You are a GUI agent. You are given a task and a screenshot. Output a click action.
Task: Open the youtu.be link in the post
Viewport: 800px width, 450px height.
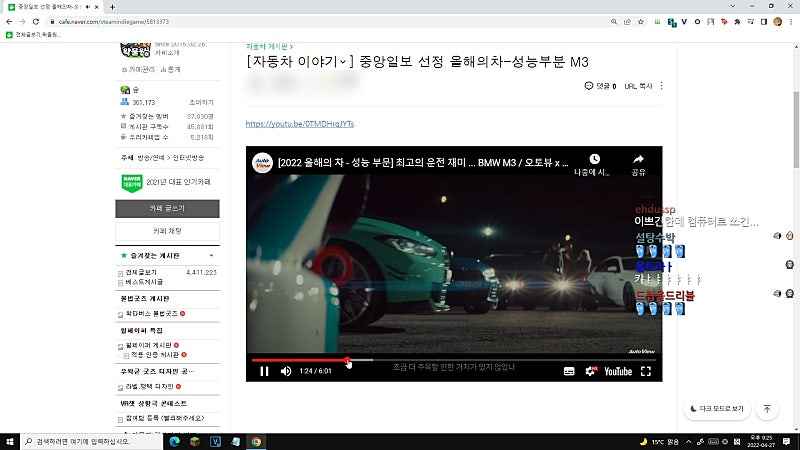click(299, 124)
